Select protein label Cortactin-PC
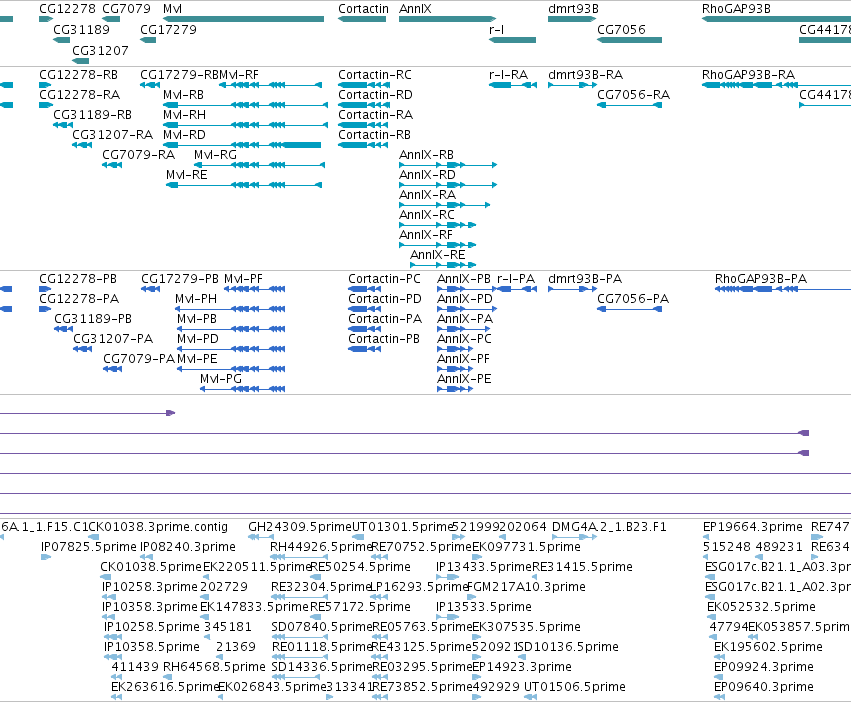Screen dimensions: 851x702 pyautogui.click(x=384, y=279)
